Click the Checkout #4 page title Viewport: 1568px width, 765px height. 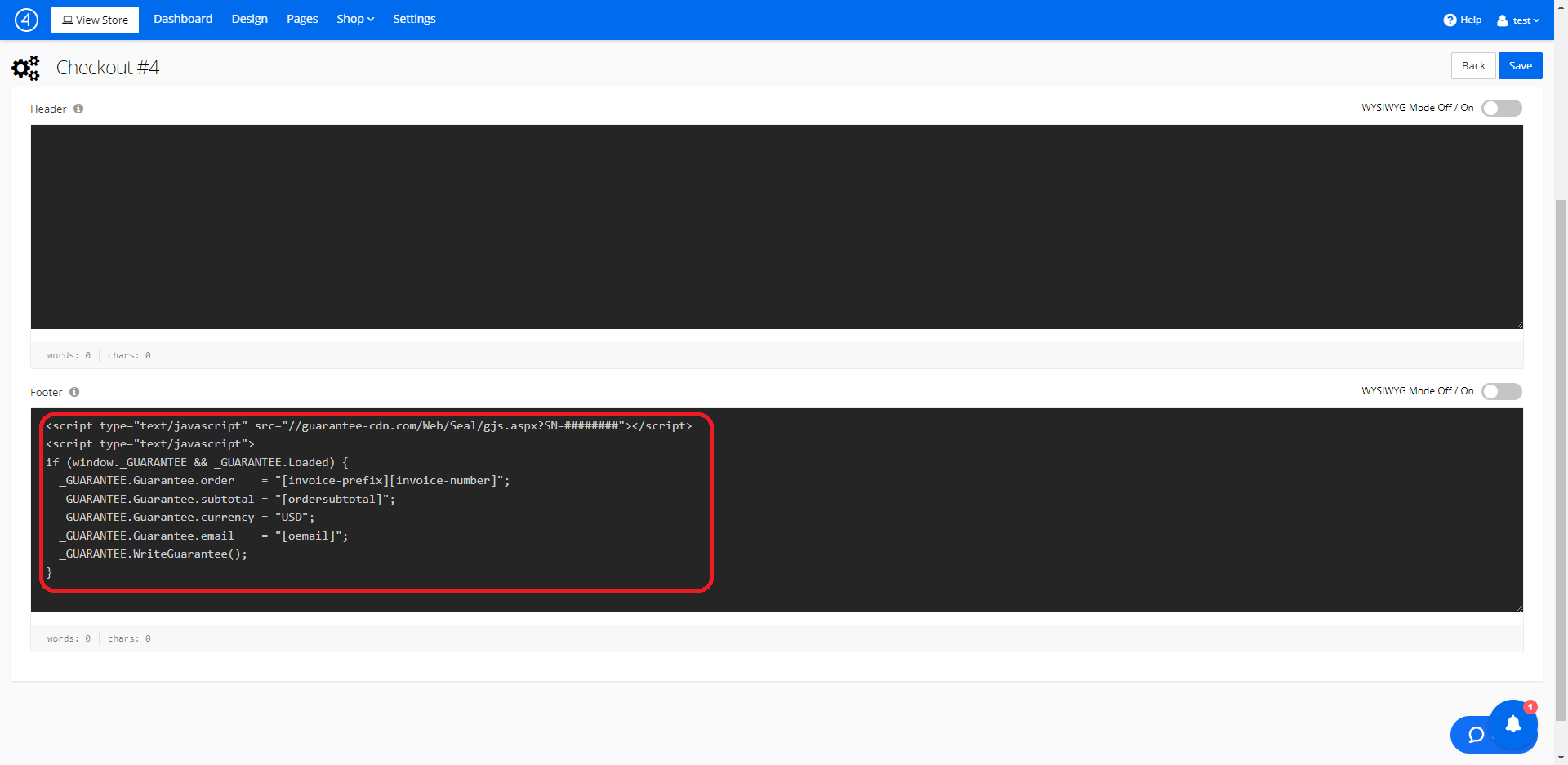click(x=108, y=68)
